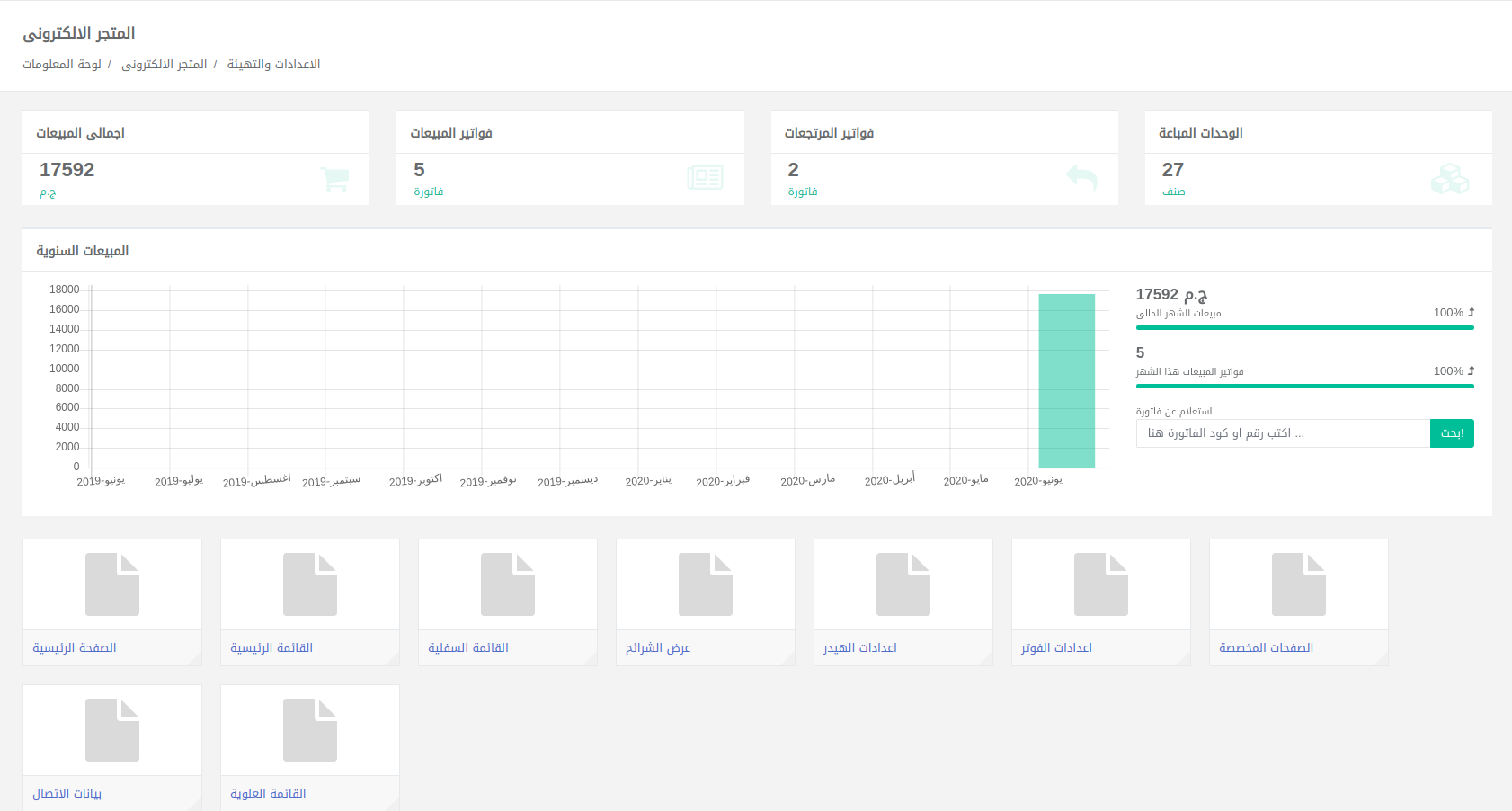Click the المبيعات السنوية panel heading

(83, 250)
